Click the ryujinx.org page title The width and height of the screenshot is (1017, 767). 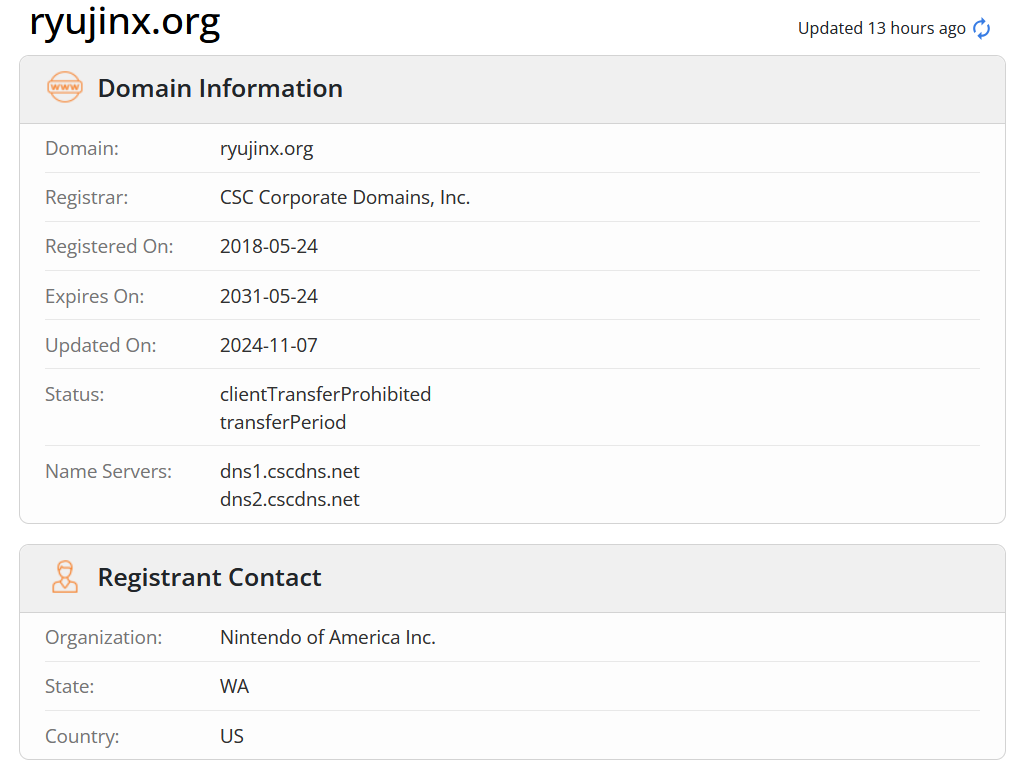[x=125, y=22]
